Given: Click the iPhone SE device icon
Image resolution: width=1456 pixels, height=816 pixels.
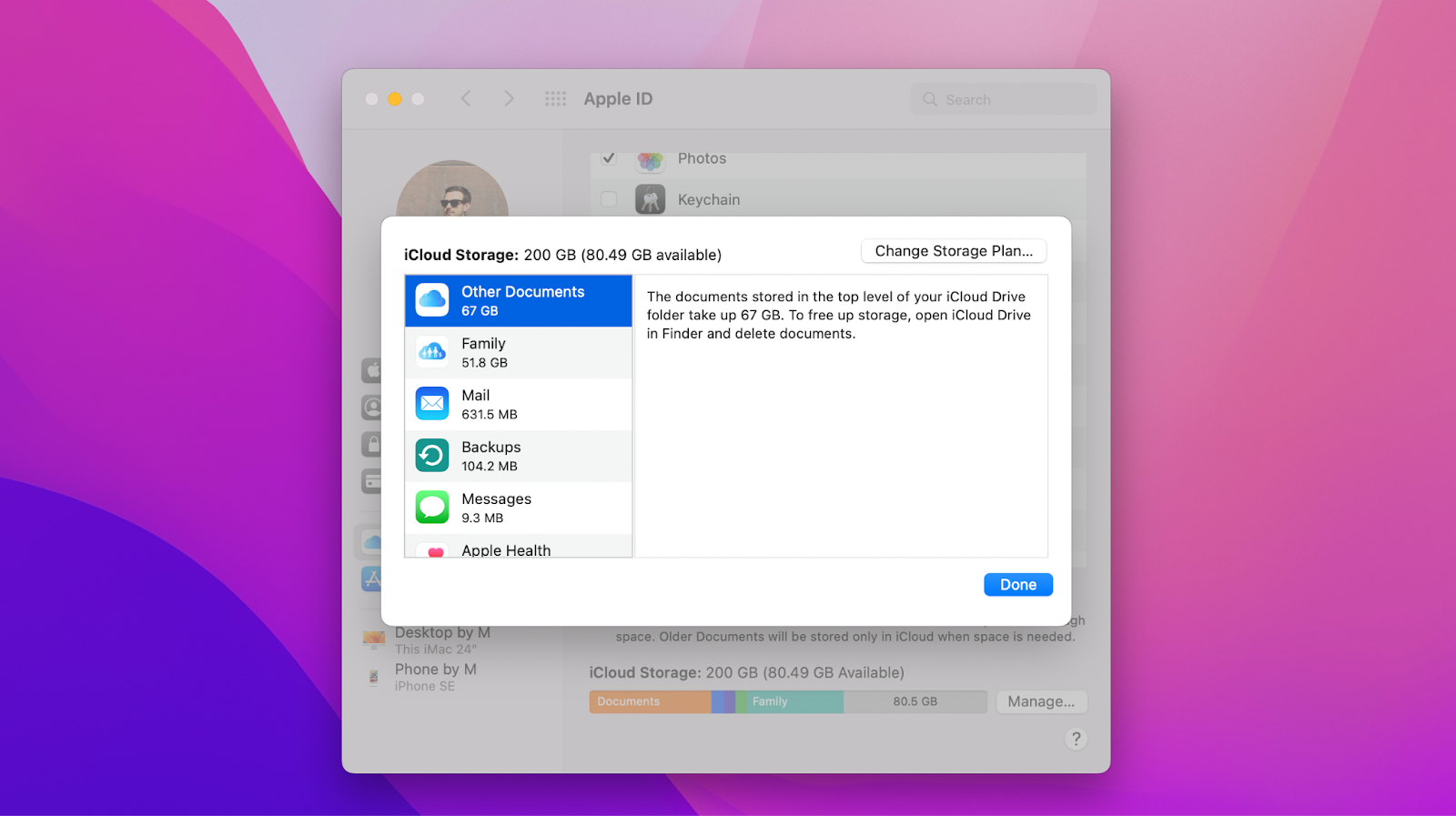Looking at the screenshot, I should [373, 677].
